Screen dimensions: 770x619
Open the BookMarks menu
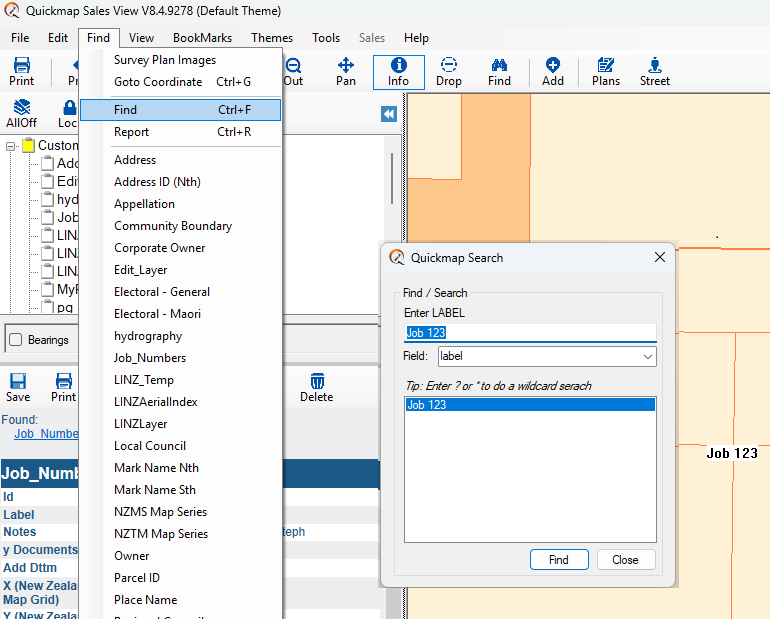[x=202, y=38]
